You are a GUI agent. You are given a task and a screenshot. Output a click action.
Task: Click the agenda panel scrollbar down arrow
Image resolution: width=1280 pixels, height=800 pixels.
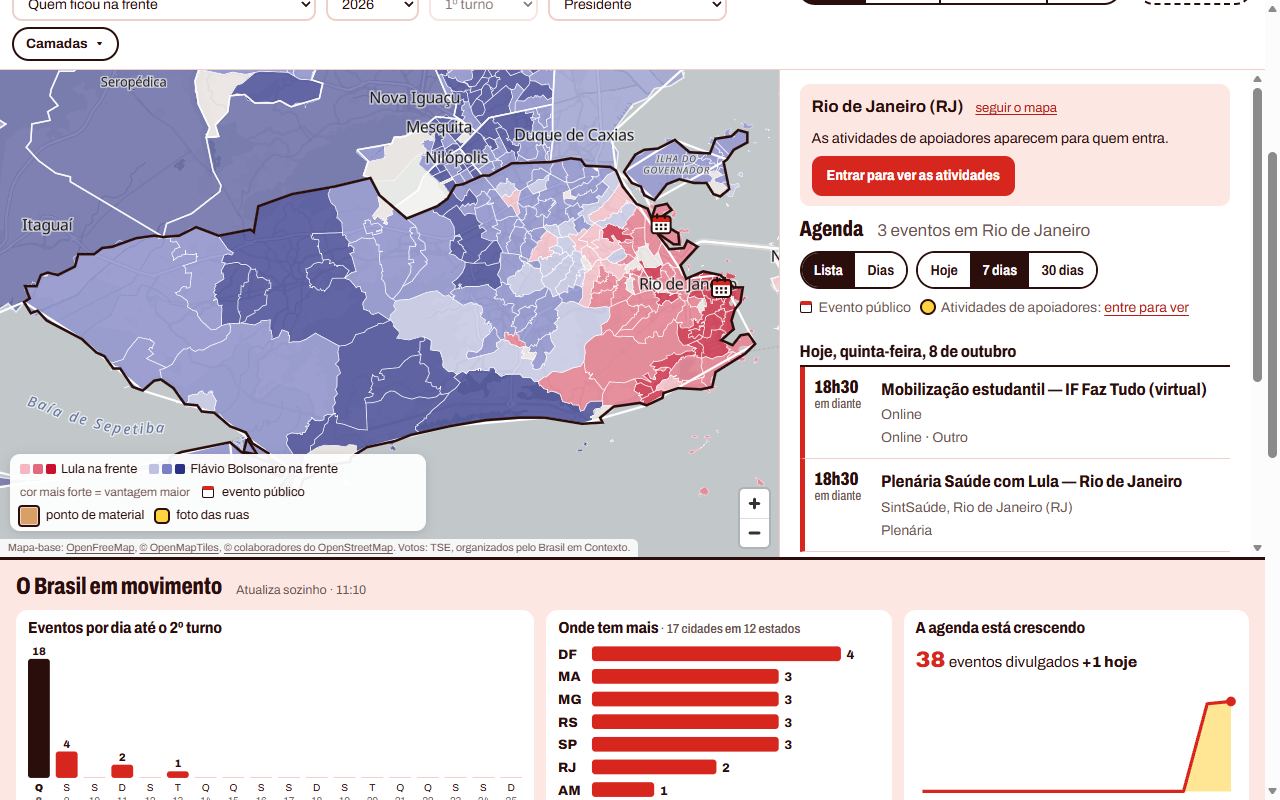click(x=1257, y=548)
